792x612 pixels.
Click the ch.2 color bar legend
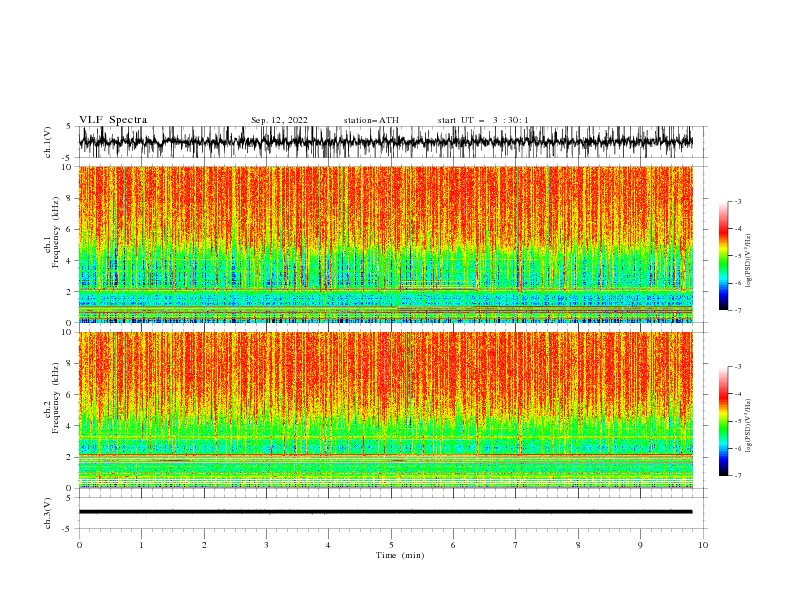(x=724, y=421)
